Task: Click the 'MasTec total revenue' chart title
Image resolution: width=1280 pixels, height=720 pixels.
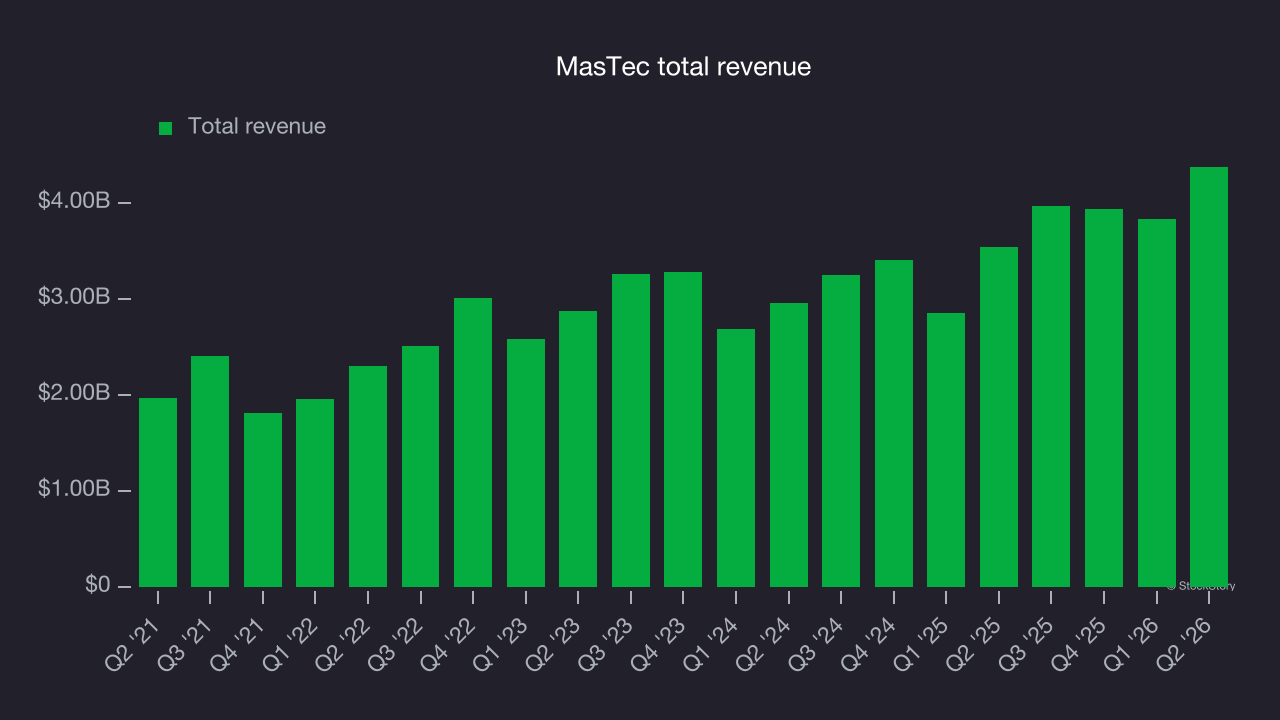Action: pos(683,67)
